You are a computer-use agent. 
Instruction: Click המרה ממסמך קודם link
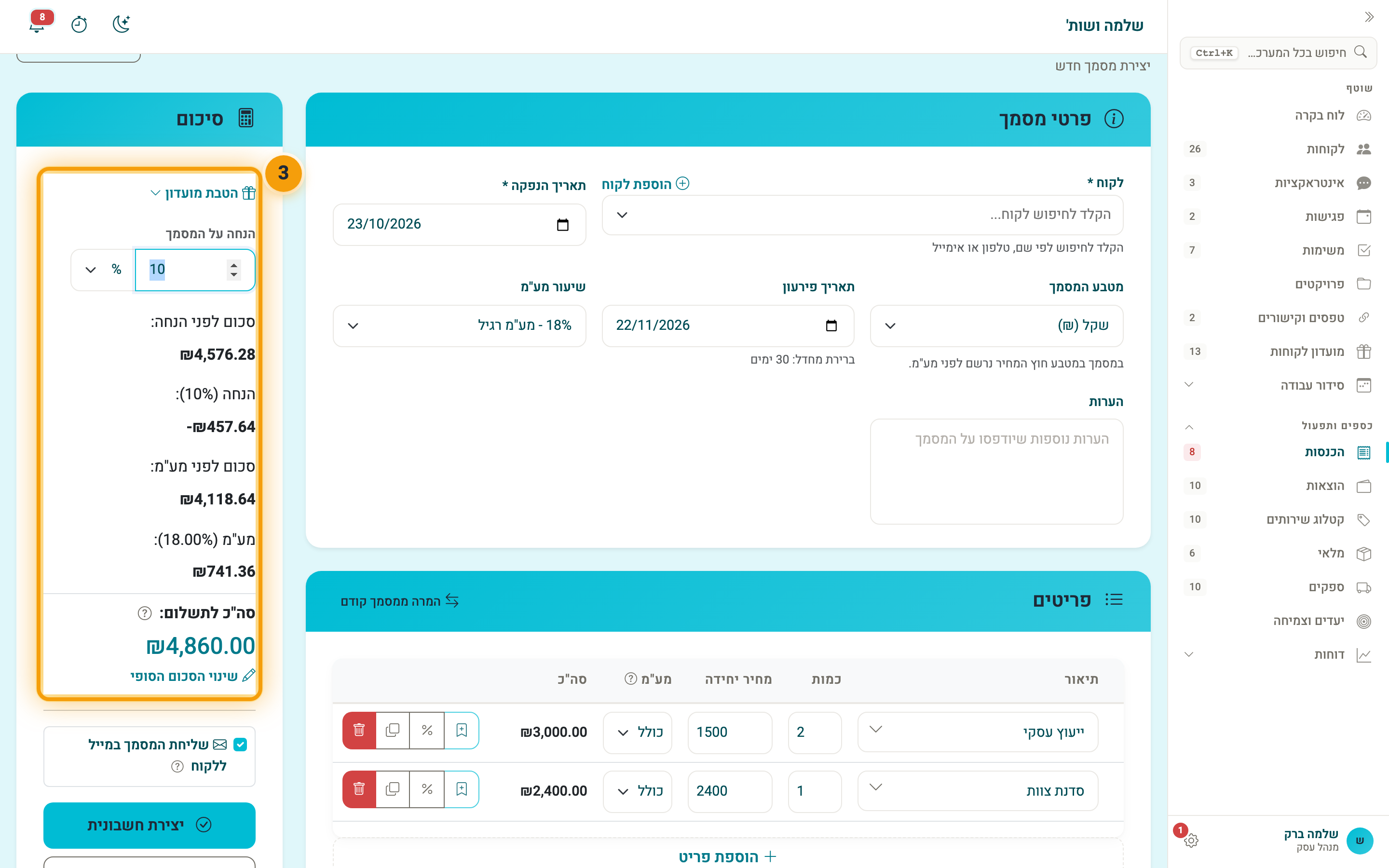(399, 601)
